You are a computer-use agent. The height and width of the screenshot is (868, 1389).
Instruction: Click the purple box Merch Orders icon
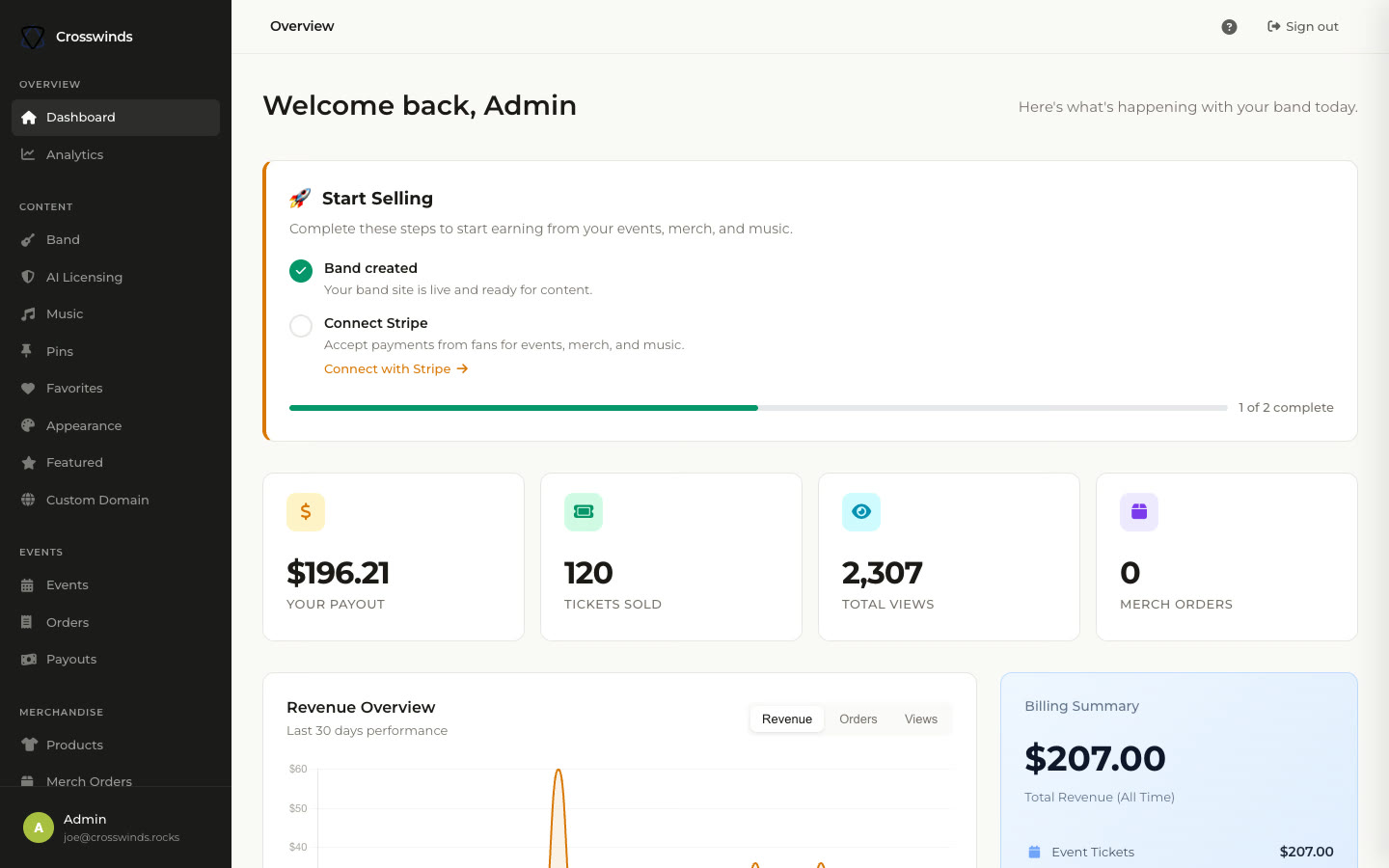[x=1139, y=512]
